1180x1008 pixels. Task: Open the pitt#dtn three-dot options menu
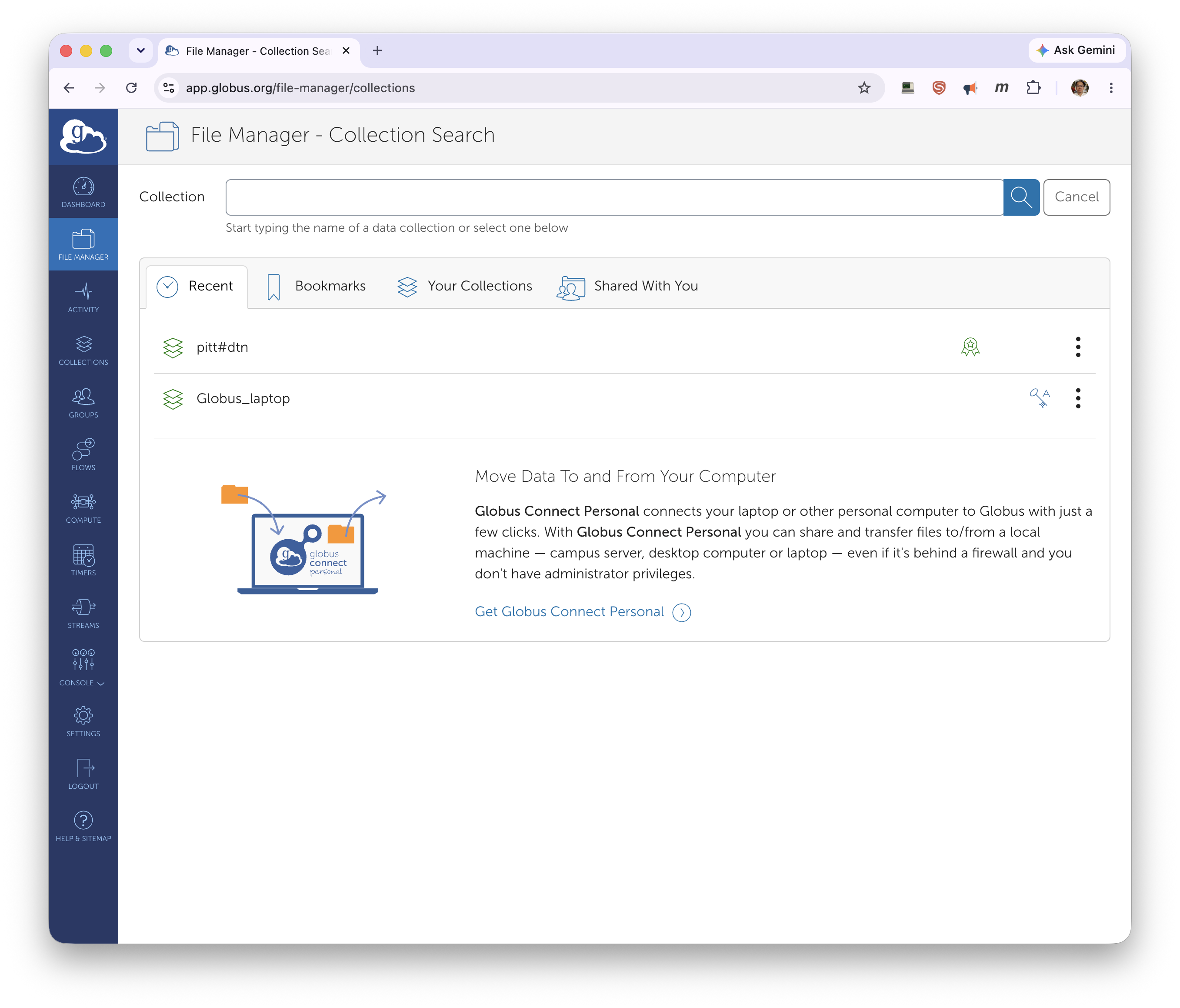coord(1077,347)
